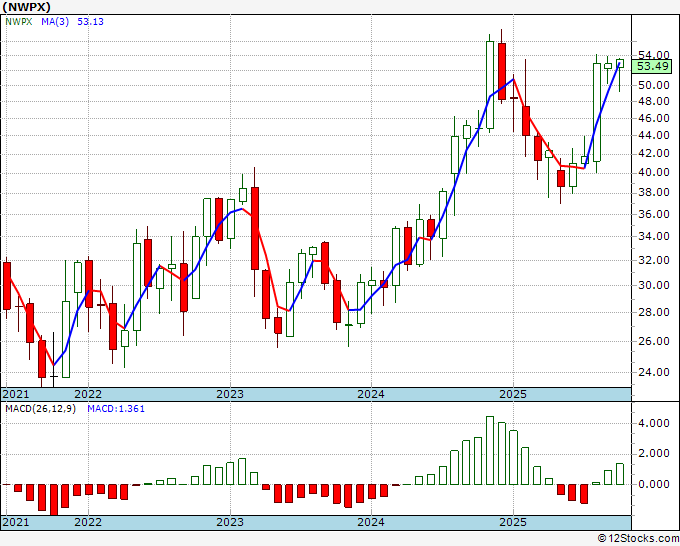This screenshot has height=546, width=680.
Task: Click 2024 on the MACD timeline
Action: [371, 522]
